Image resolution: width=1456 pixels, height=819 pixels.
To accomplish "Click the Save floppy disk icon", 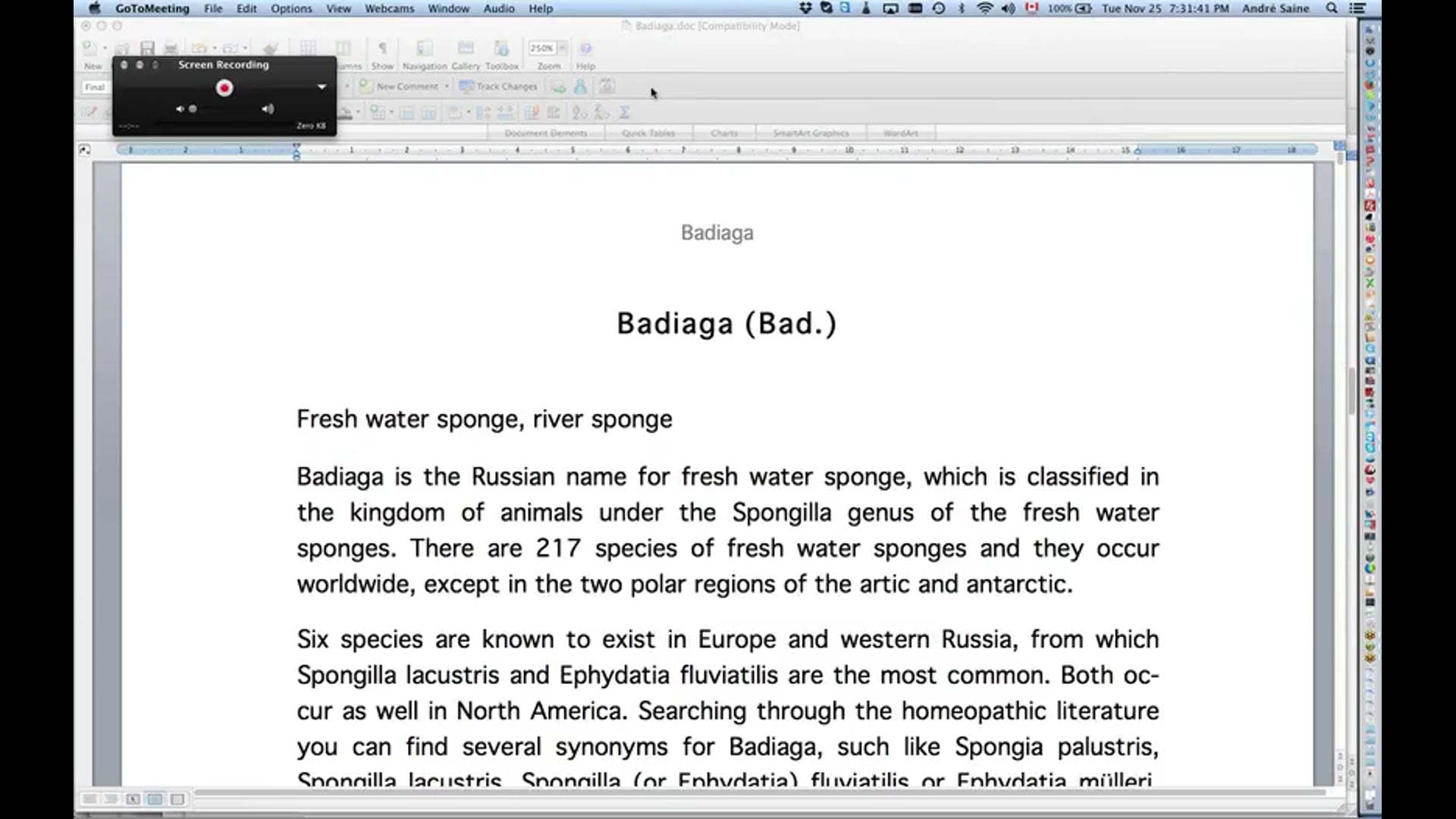I will pyautogui.click(x=147, y=49).
